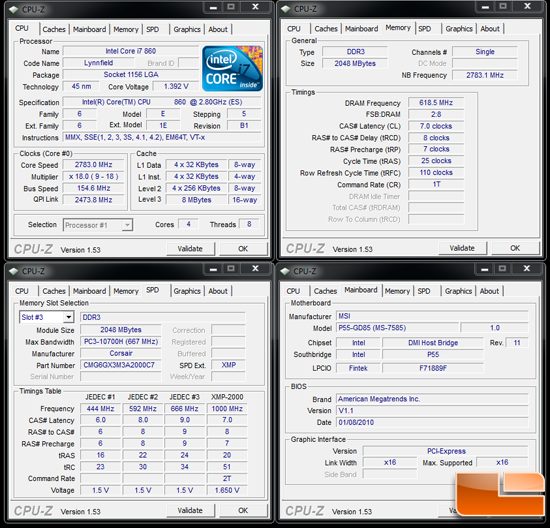Click the Command Rate value 1T
This screenshot has width=550, height=528.
436,185
